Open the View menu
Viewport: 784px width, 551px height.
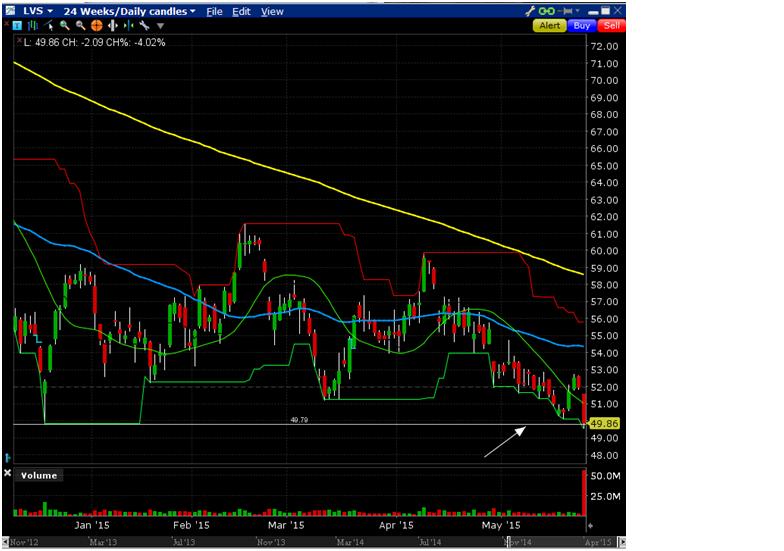[272, 11]
